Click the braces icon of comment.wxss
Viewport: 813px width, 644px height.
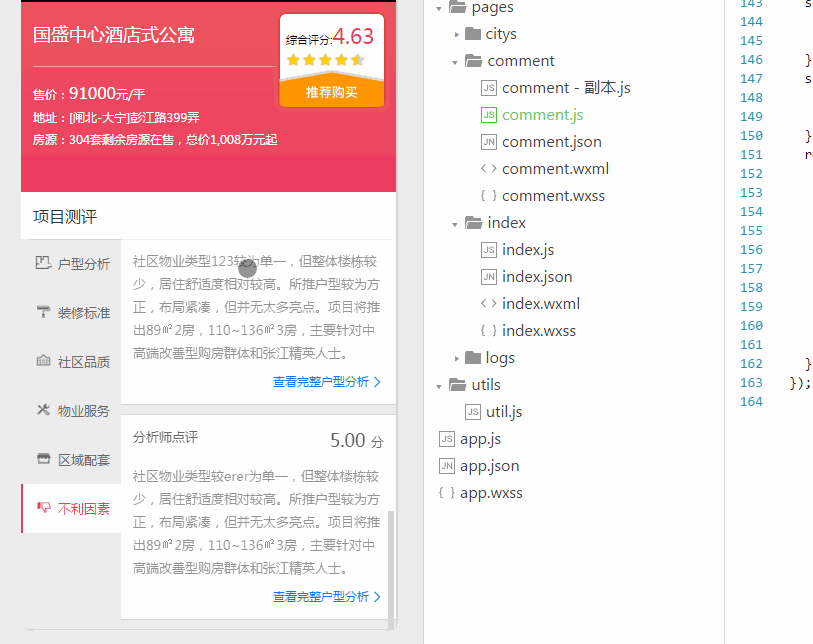click(x=488, y=195)
